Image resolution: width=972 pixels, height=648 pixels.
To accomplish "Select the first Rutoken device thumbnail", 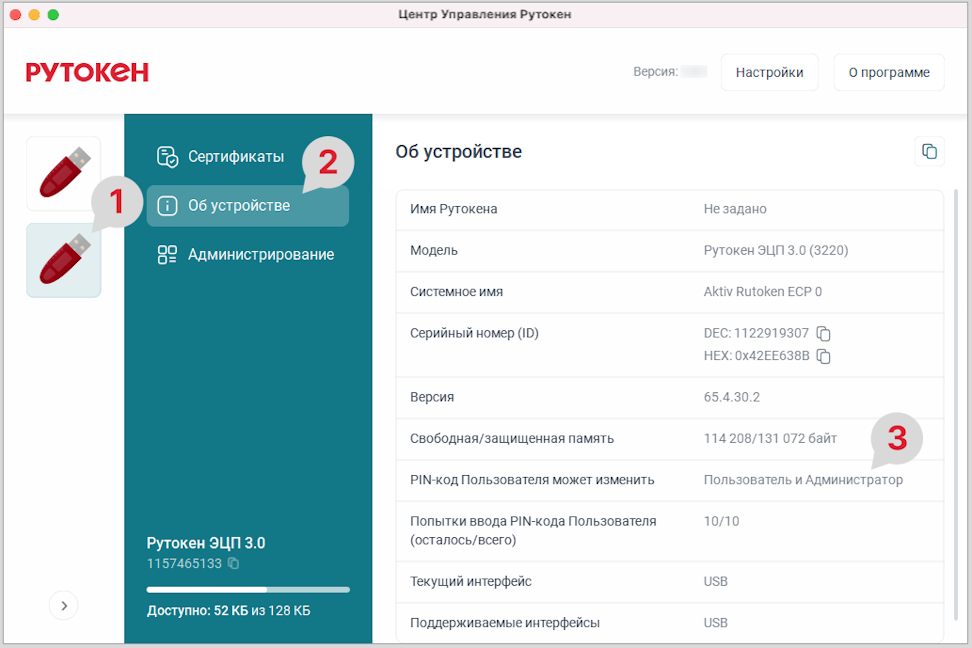I will 64,174.
